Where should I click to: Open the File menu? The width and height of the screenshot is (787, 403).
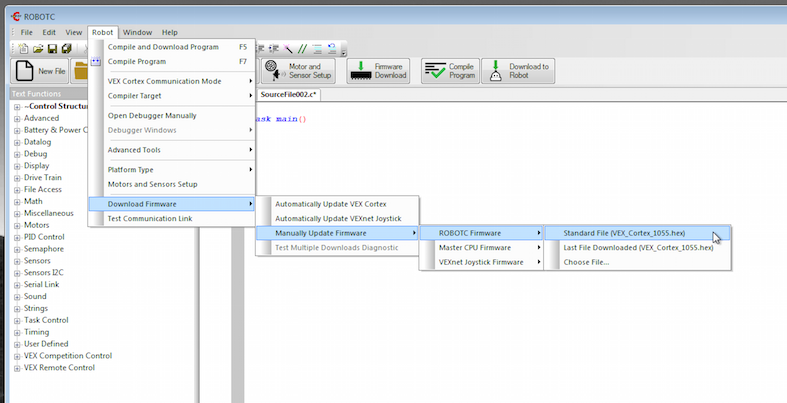tap(27, 32)
